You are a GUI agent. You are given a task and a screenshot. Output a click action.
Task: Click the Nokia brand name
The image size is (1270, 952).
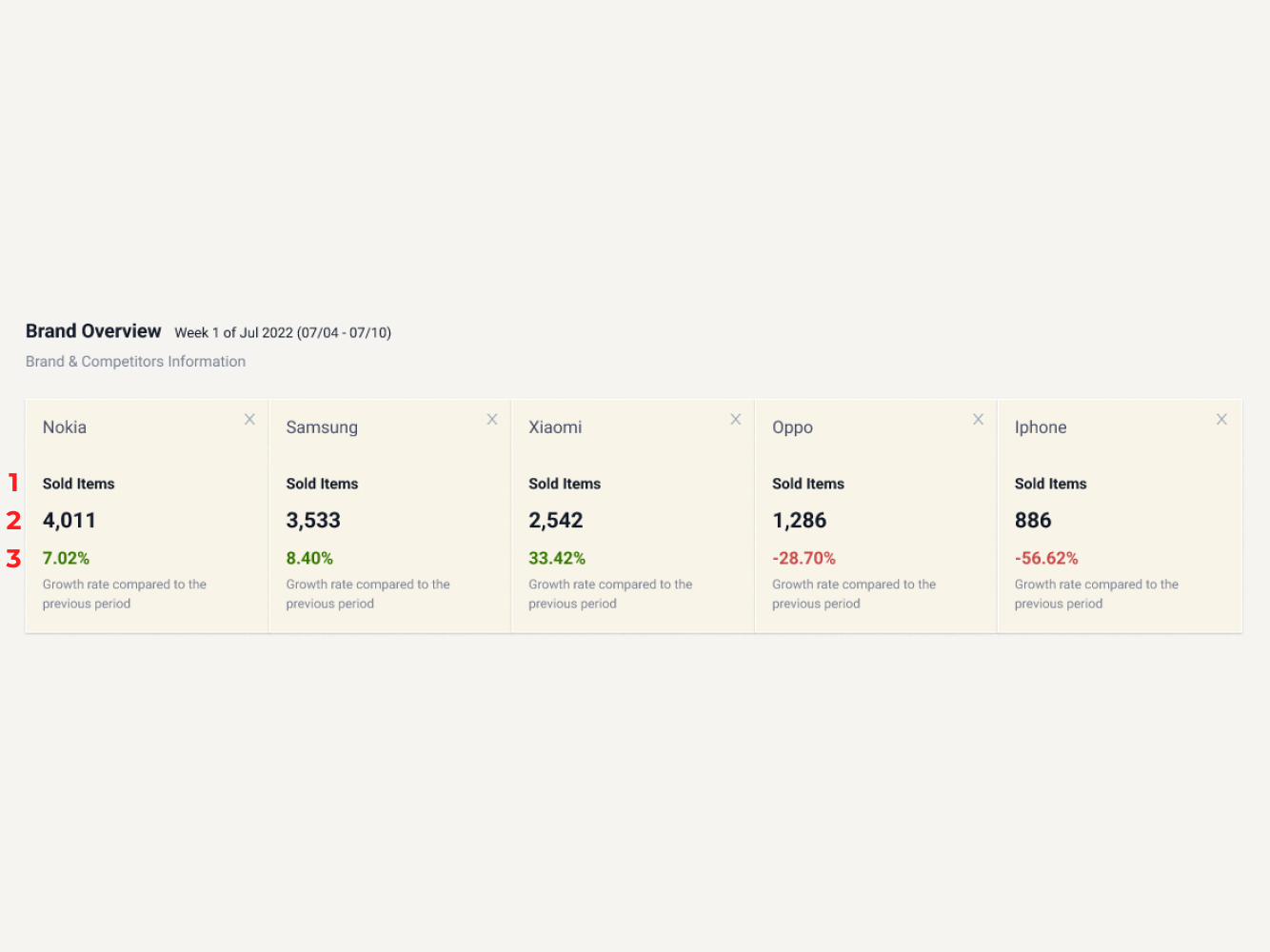pyautogui.click(x=65, y=427)
